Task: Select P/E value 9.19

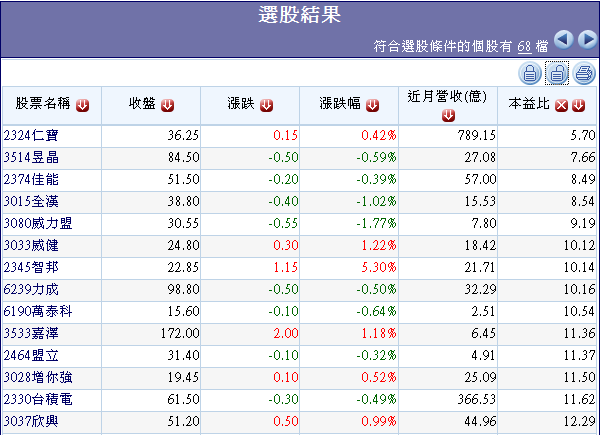Action: click(583, 223)
